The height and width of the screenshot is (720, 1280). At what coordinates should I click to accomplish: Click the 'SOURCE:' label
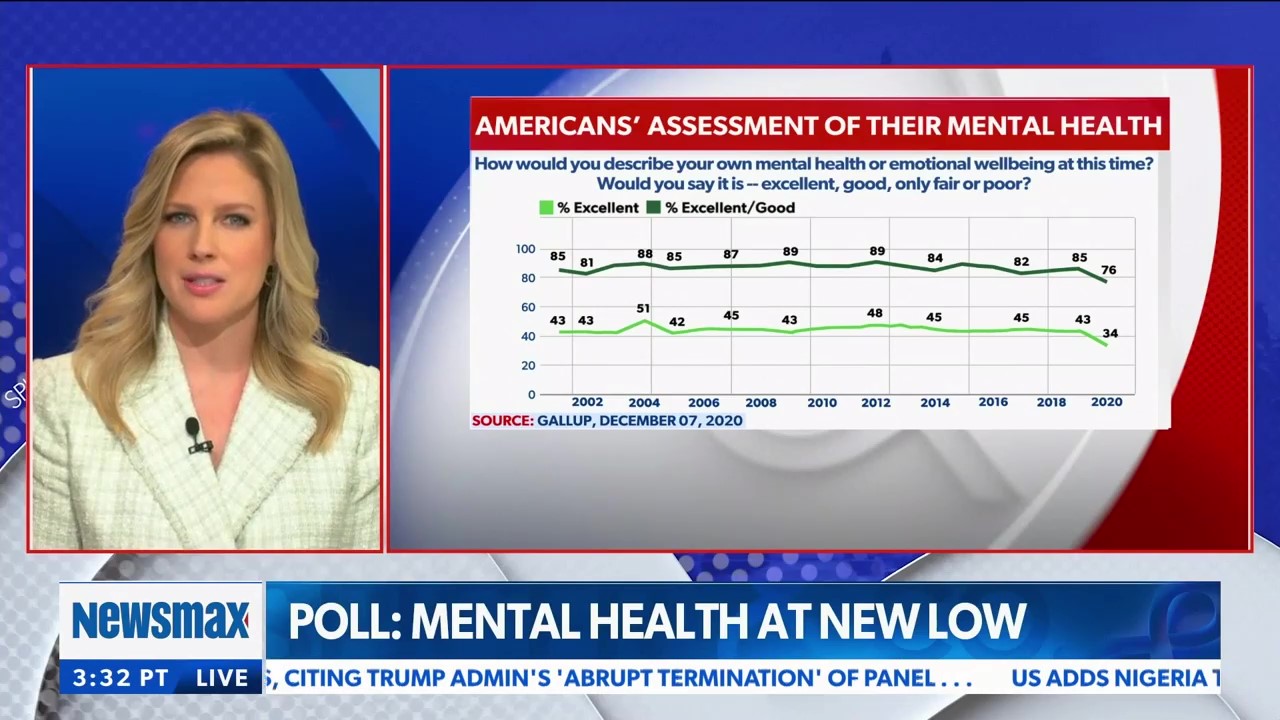click(x=503, y=421)
